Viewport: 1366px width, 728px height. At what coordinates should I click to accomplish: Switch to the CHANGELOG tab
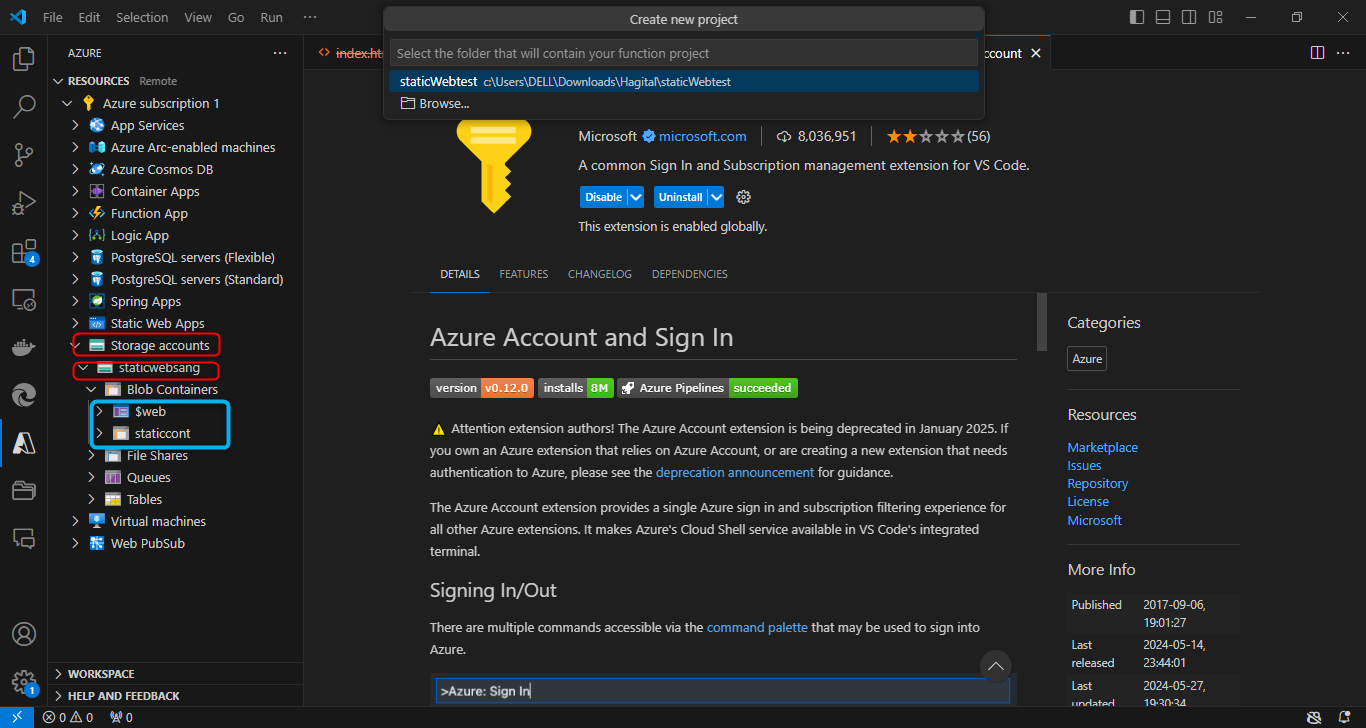pos(599,274)
